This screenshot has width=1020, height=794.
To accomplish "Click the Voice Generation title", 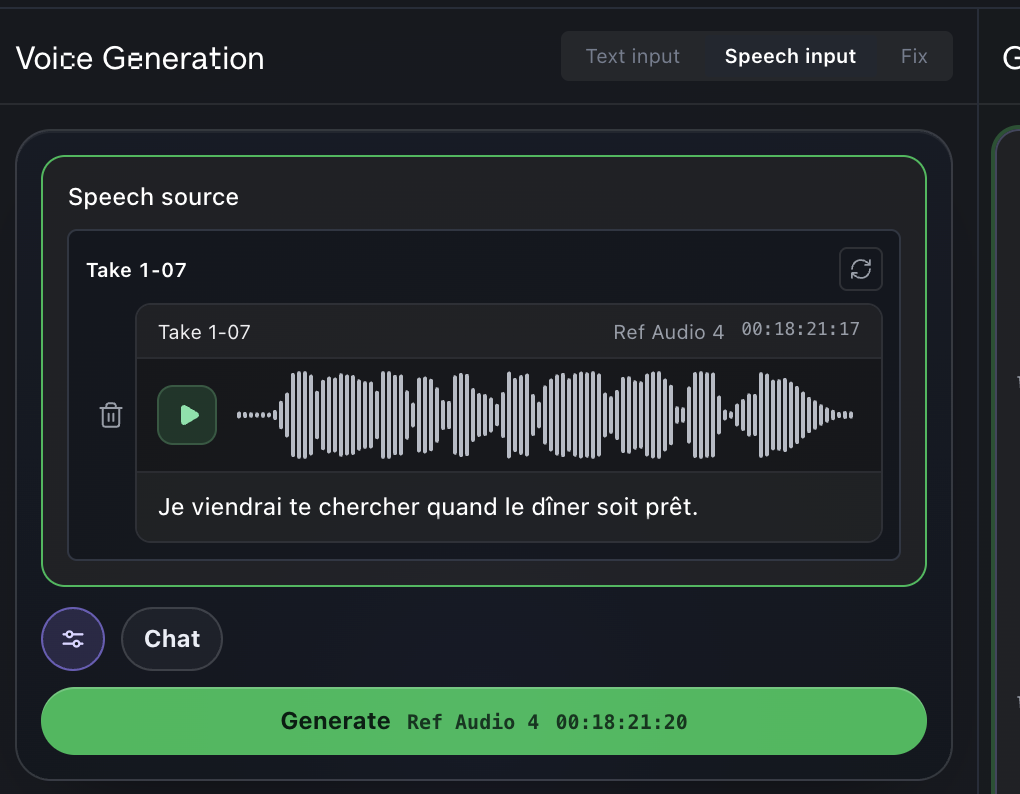I will coord(140,59).
